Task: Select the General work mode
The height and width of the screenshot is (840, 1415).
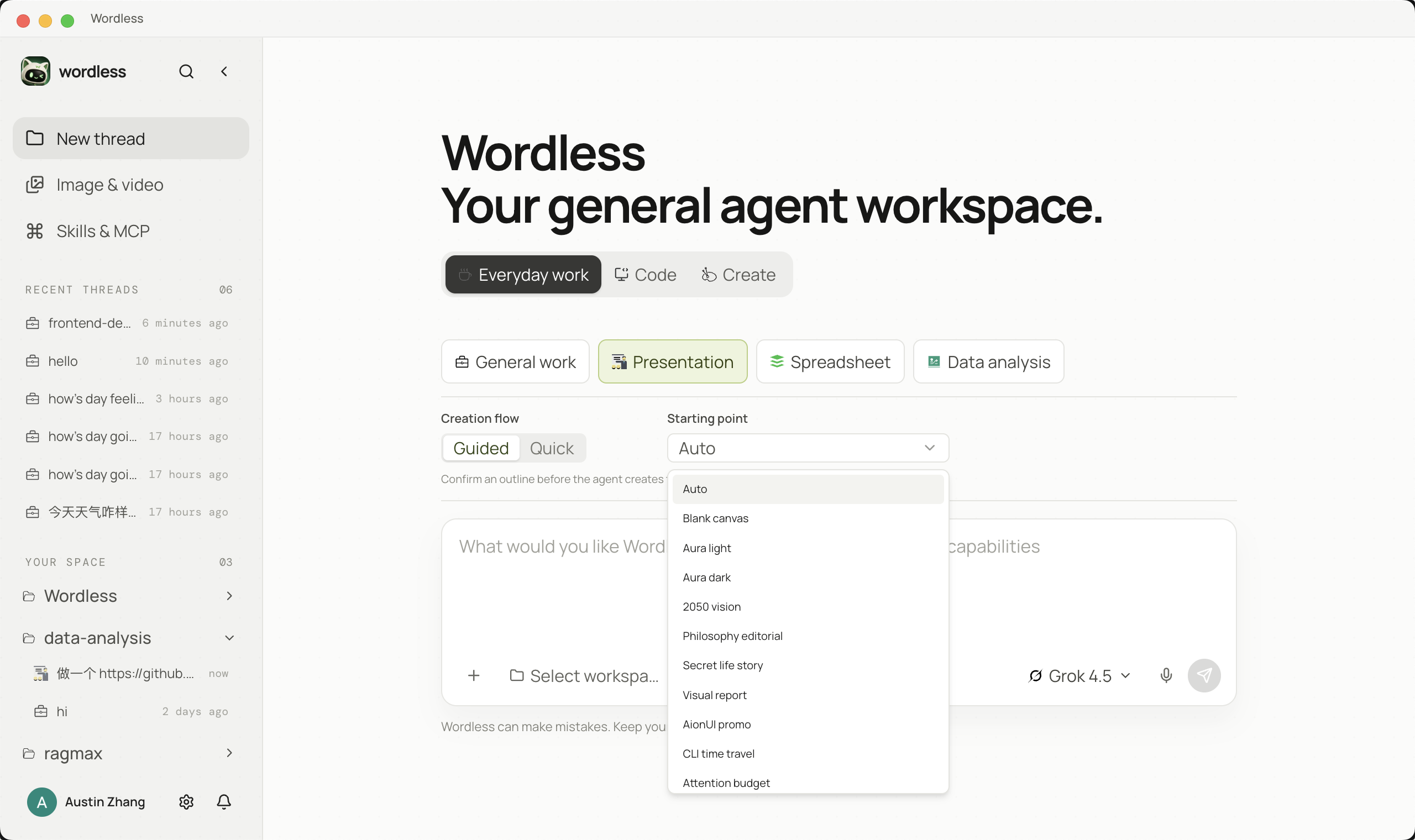Action: [x=515, y=362]
